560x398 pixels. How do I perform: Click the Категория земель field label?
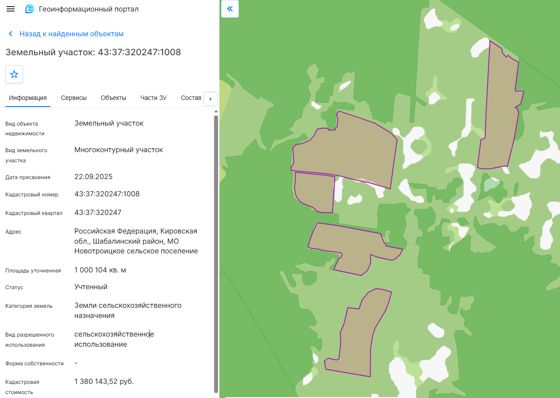tap(29, 306)
